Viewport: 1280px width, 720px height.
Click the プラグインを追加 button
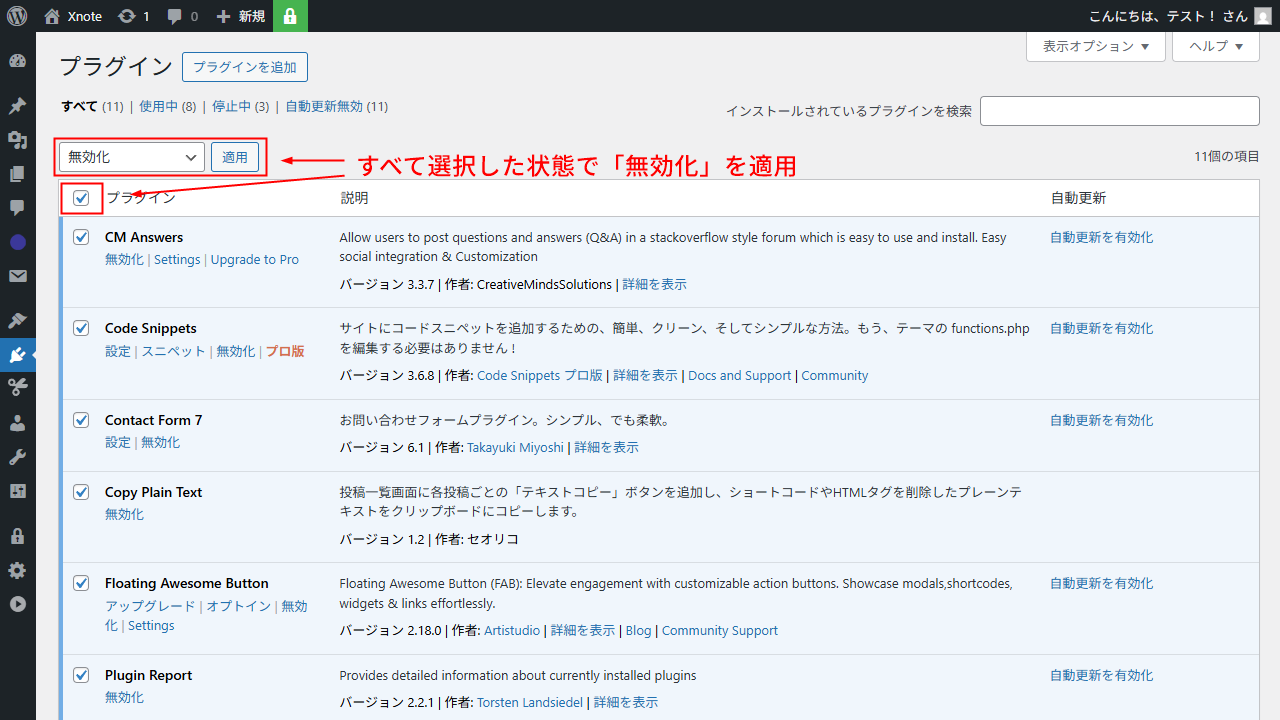245,67
